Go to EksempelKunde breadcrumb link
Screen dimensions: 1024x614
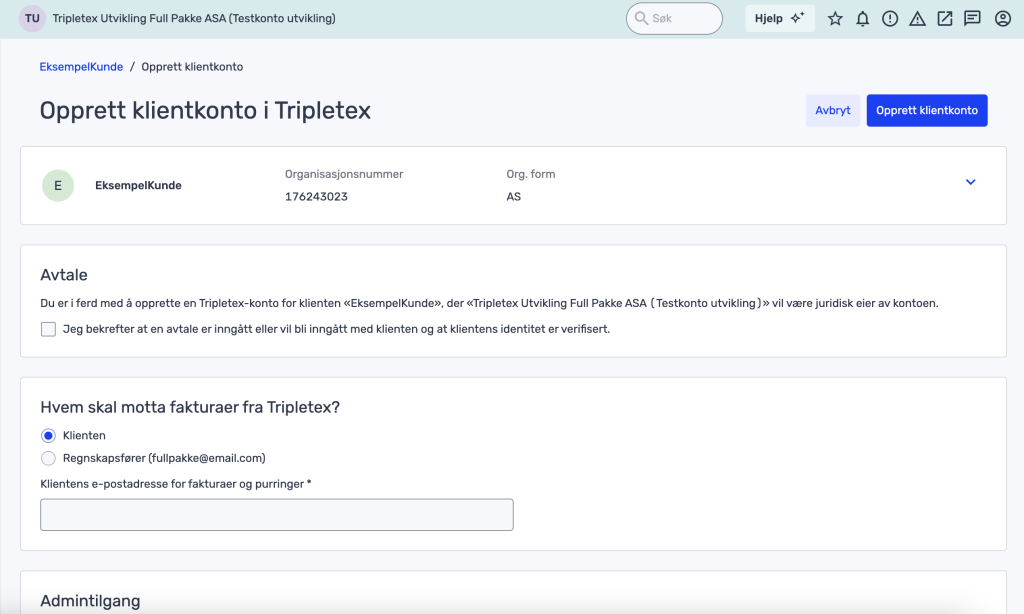81,67
